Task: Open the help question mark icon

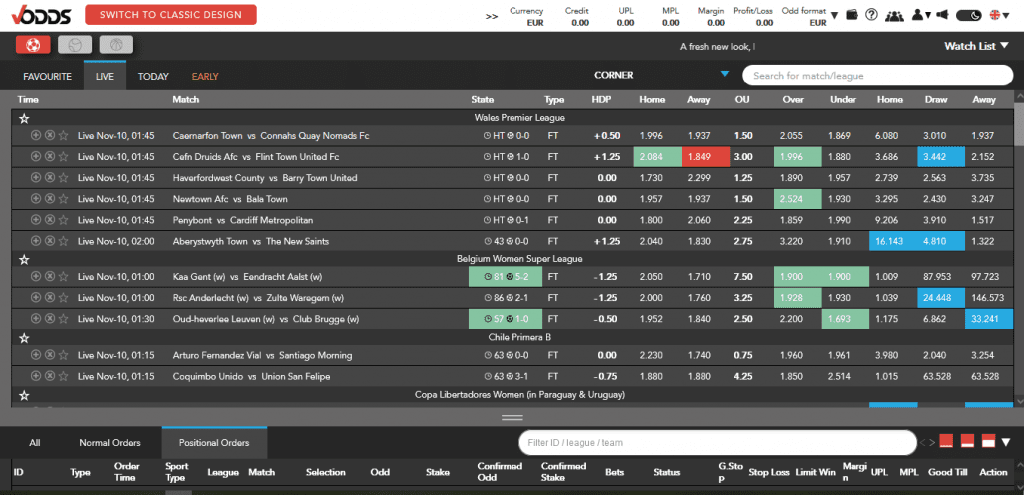Action: tap(872, 15)
